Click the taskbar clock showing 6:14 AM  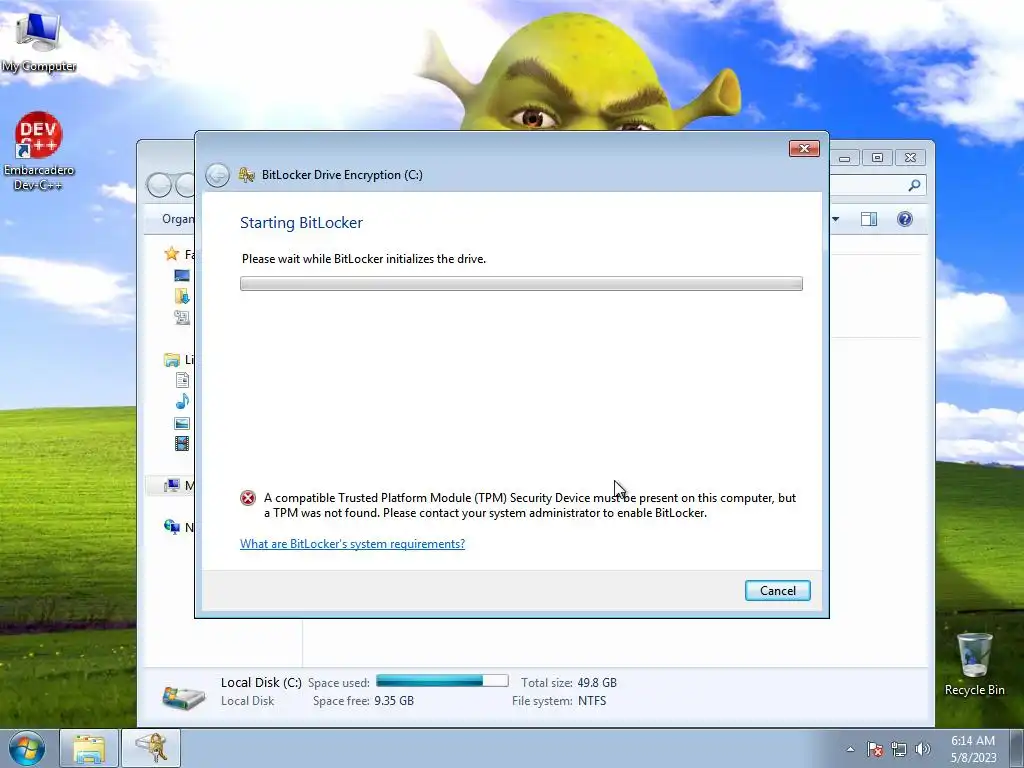[x=973, y=749]
